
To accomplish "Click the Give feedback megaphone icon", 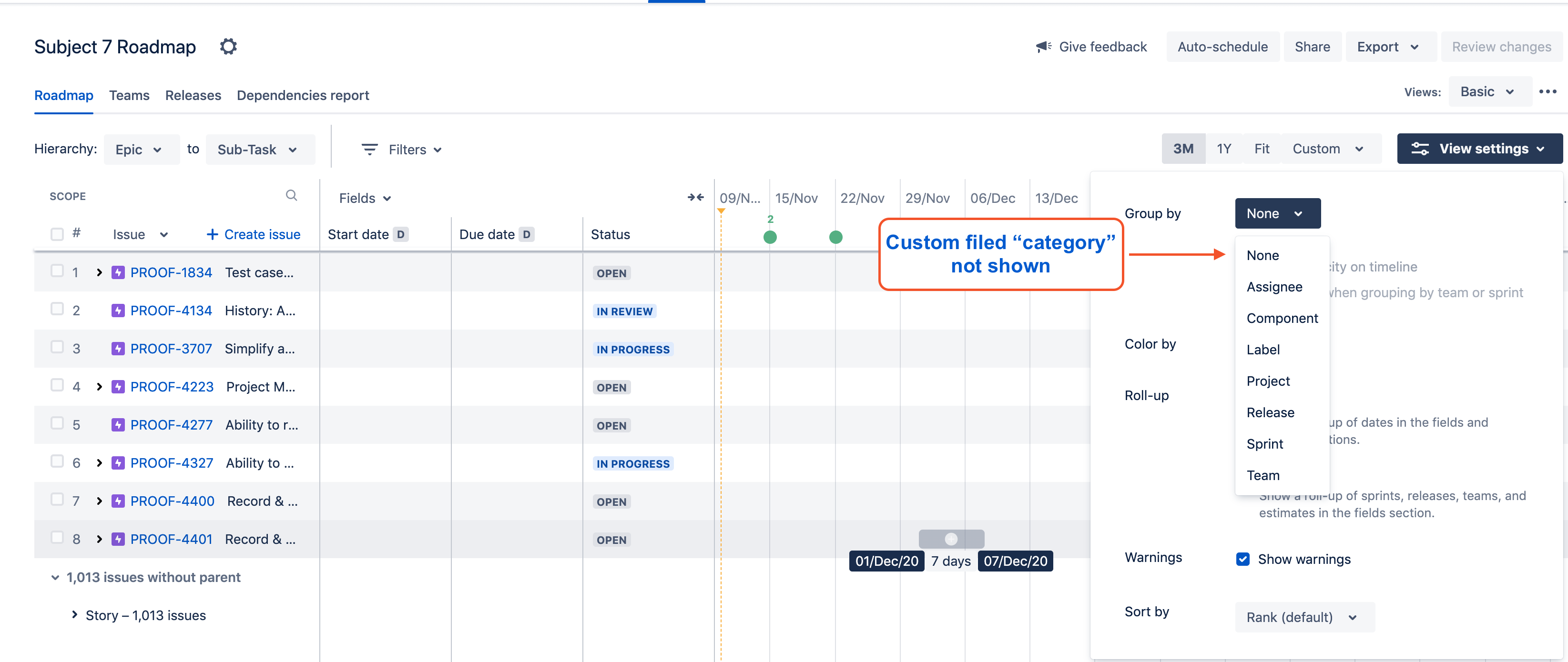I will (1044, 47).
